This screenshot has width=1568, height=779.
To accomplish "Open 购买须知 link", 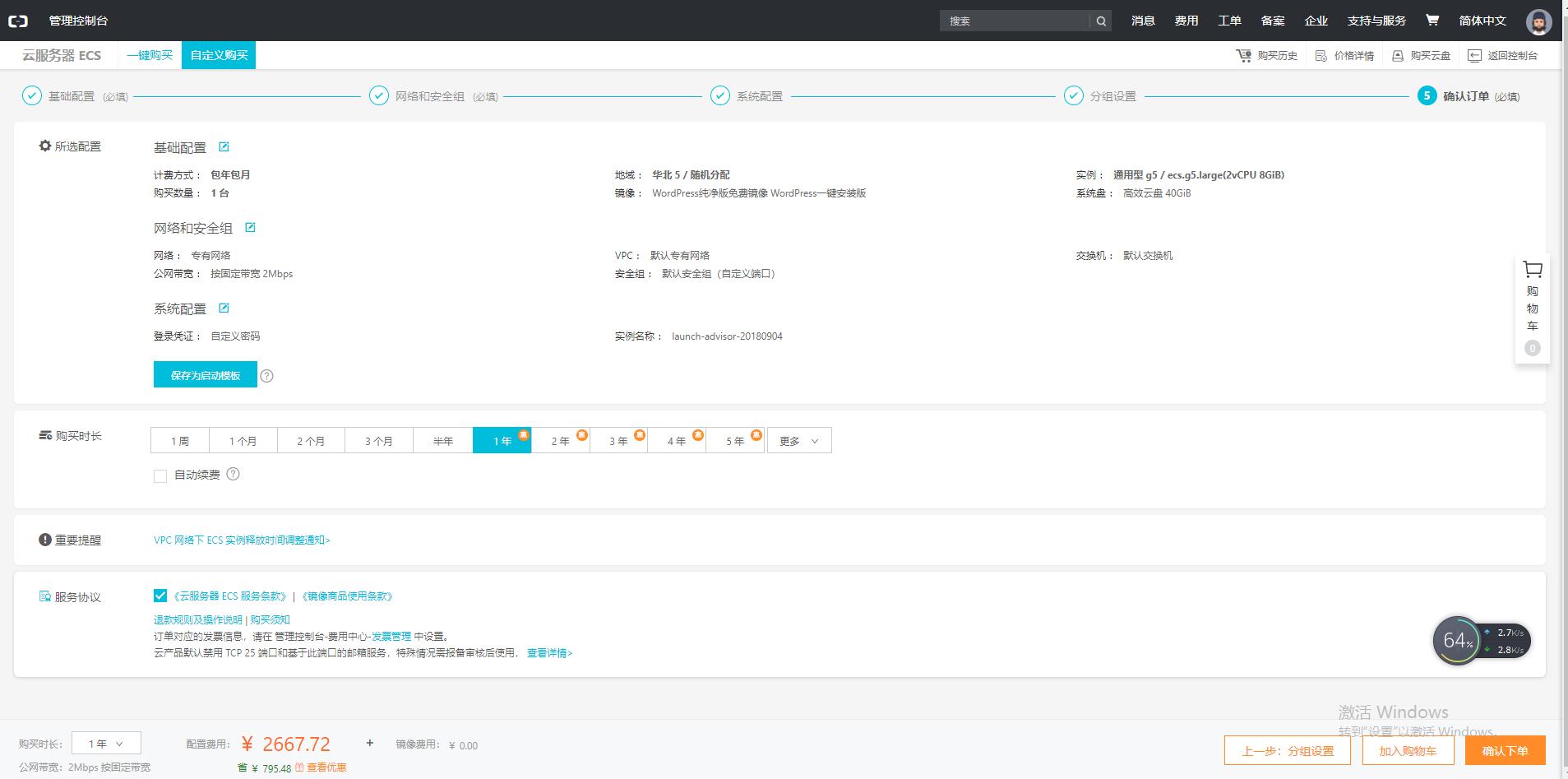I will pos(271,619).
